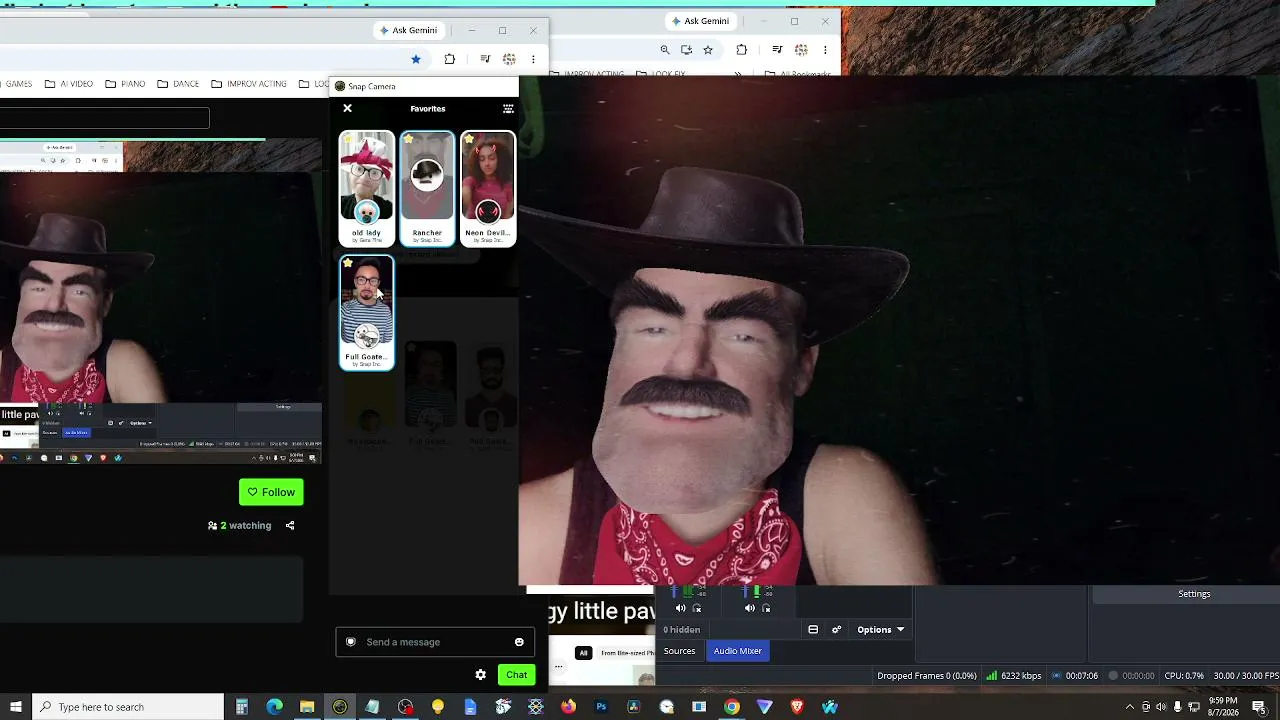The image size is (1280, 720).
Task: Open chat settings gear icon
Action: click(481, 675)
